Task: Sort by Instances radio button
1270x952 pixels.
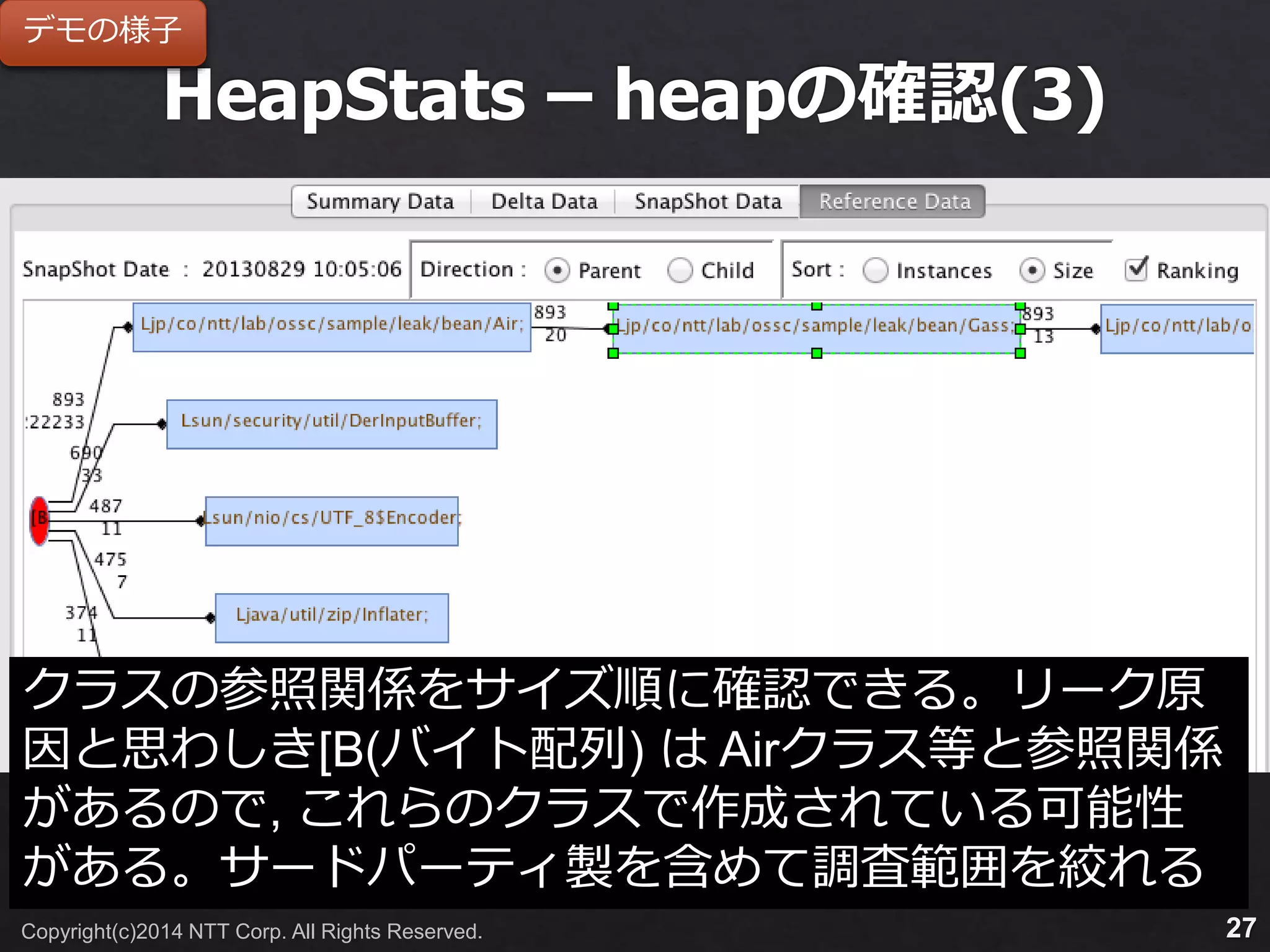Action: pos(875,271)
